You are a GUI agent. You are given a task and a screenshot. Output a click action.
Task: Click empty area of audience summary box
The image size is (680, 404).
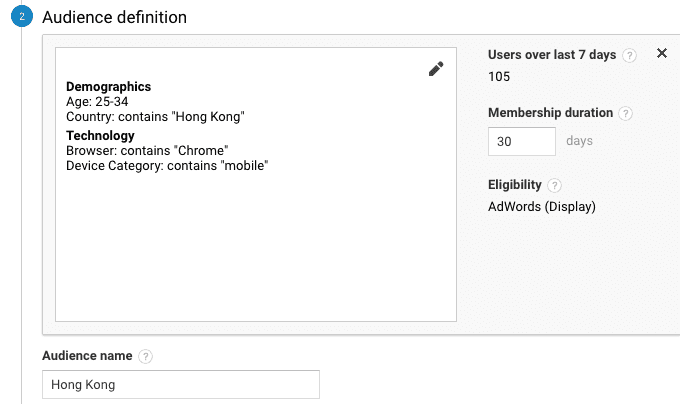(x=255, y=250)
